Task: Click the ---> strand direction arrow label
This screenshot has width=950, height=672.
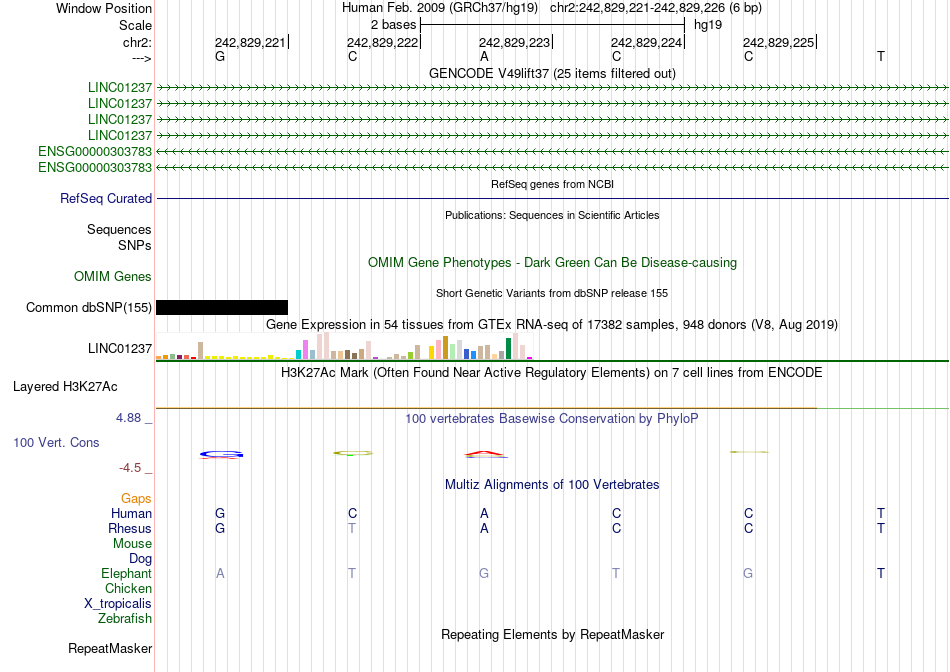Action: click(142, 58)
